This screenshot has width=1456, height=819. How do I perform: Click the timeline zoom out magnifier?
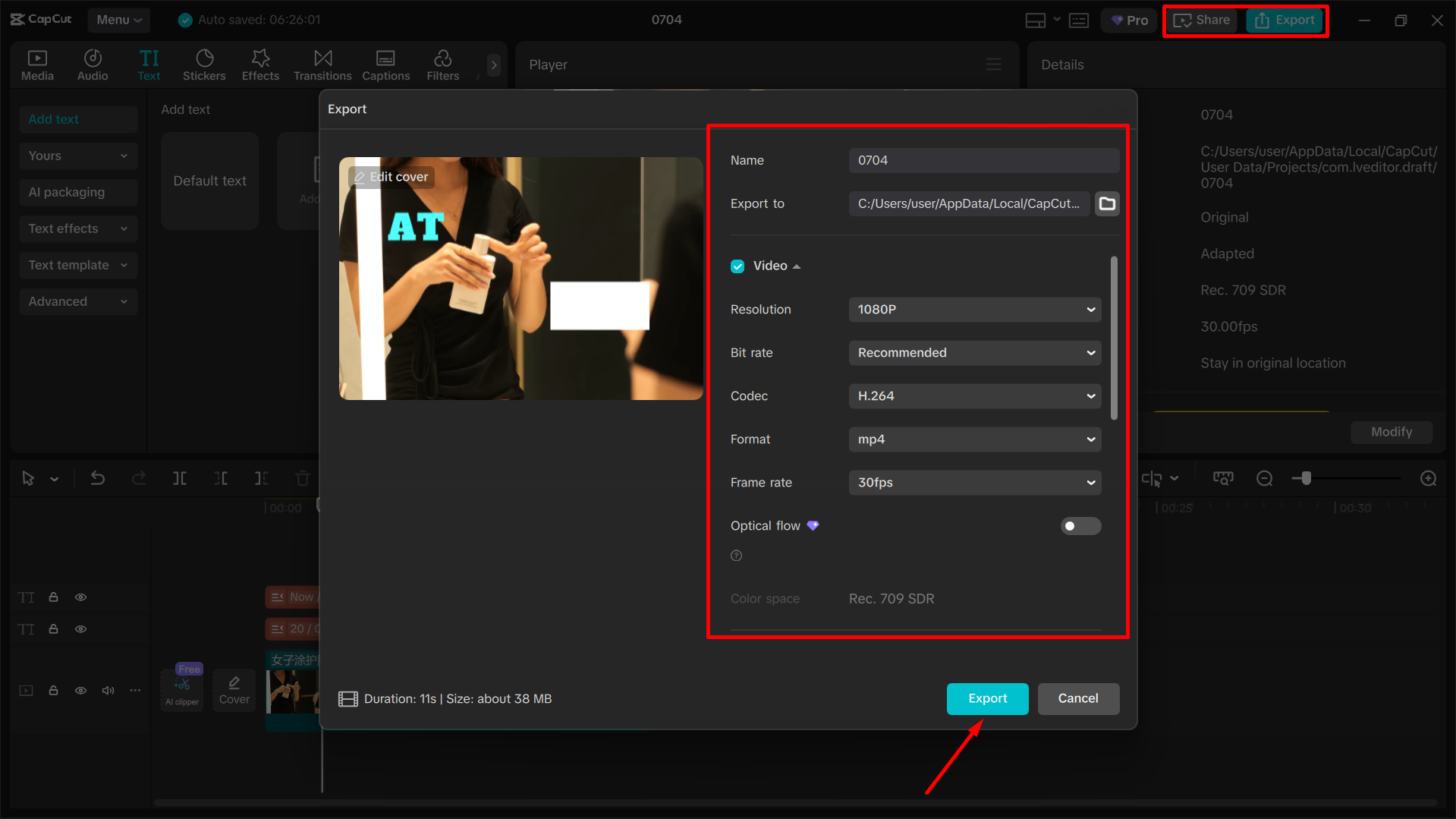(1264, 478)
